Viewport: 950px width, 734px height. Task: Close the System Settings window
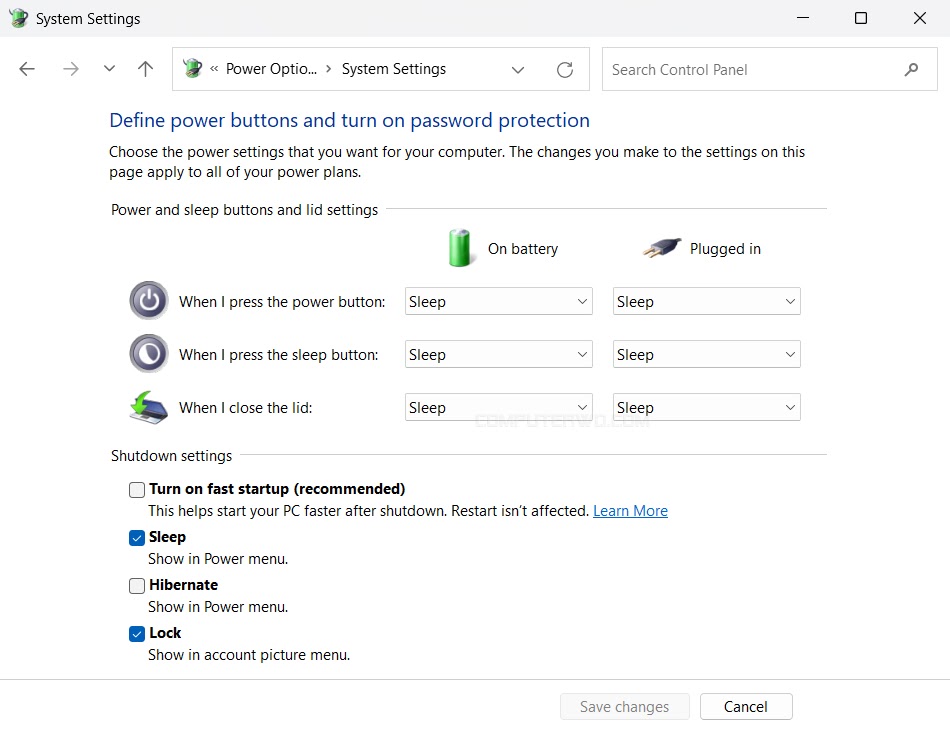point(920,18)
